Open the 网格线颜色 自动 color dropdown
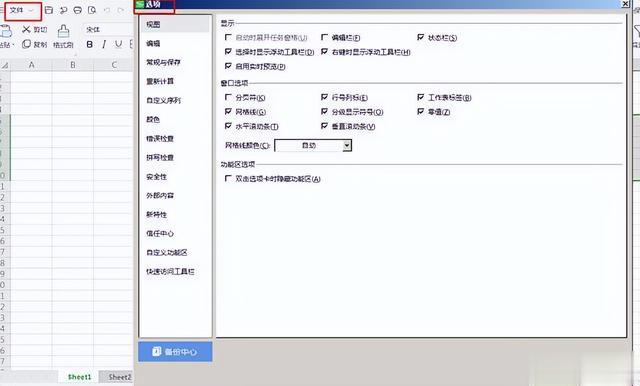The image size is (640, 386). pos(313,145)
